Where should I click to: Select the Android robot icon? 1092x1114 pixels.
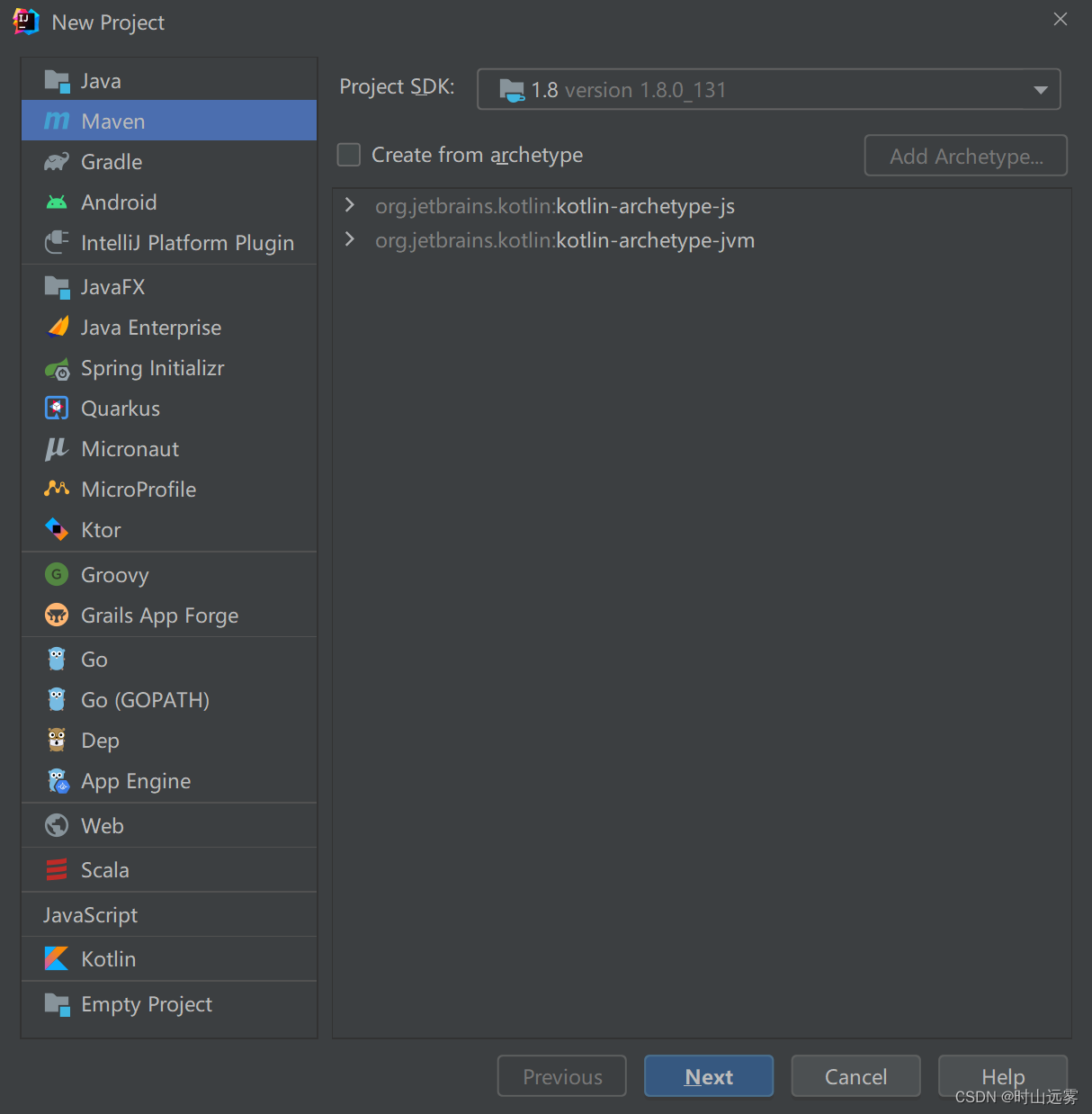tap(57, 202)
